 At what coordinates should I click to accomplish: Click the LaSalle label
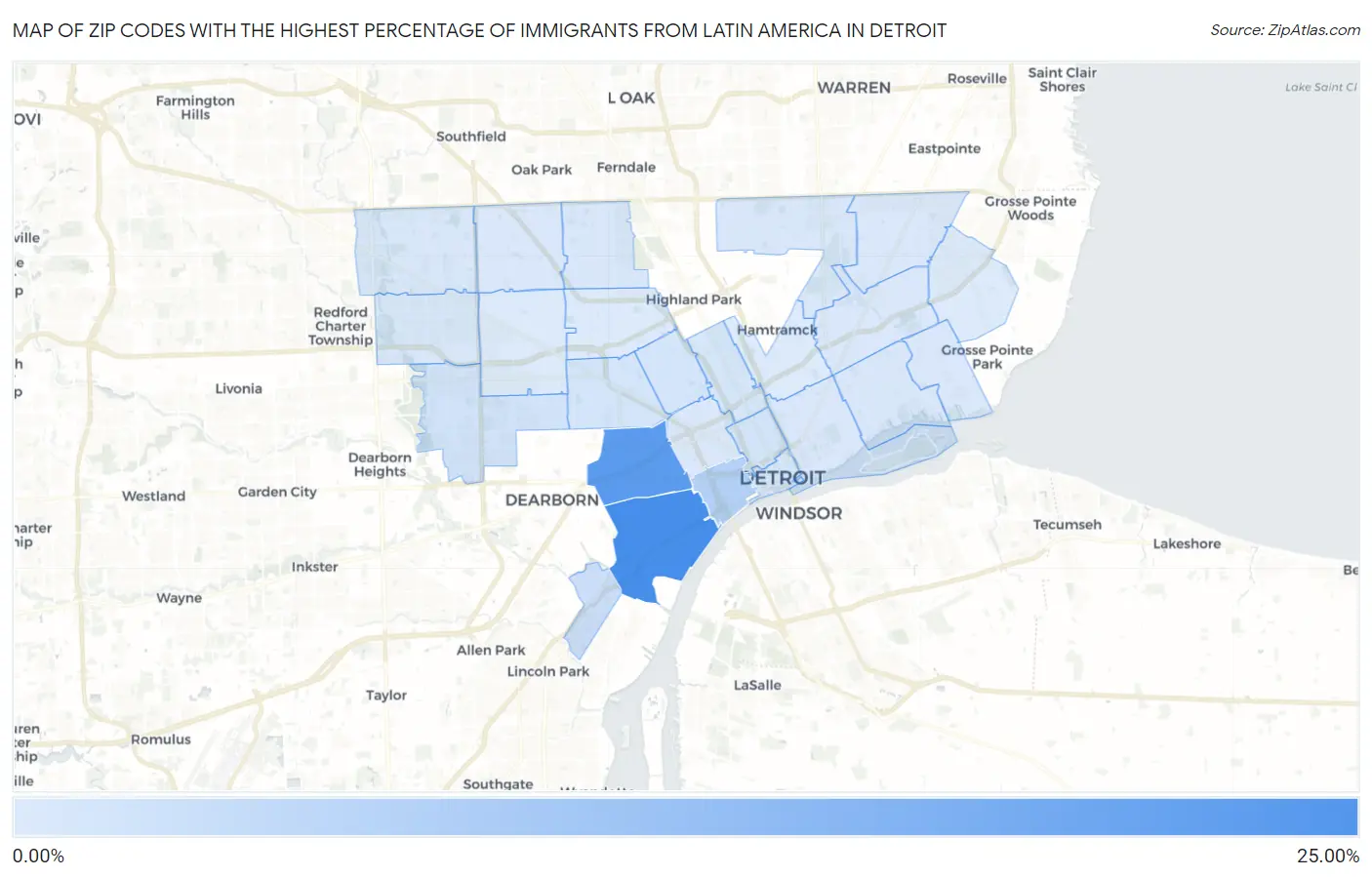click(757, 685)
